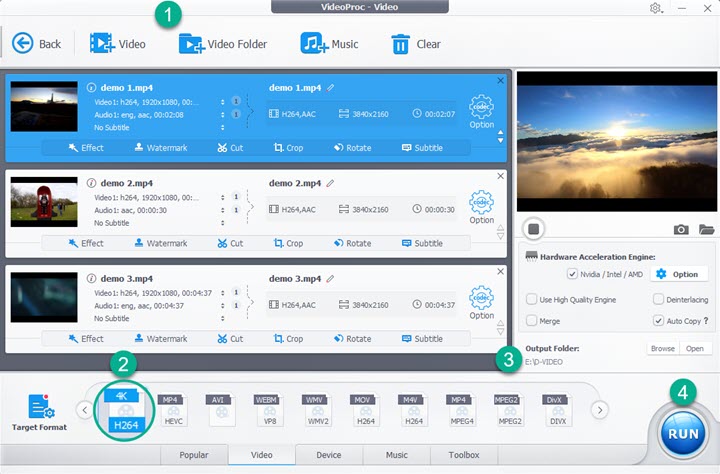This screenshot has width=720, height=474.
Task: Show previous formats with left arrow
Action: pos(84,410)
